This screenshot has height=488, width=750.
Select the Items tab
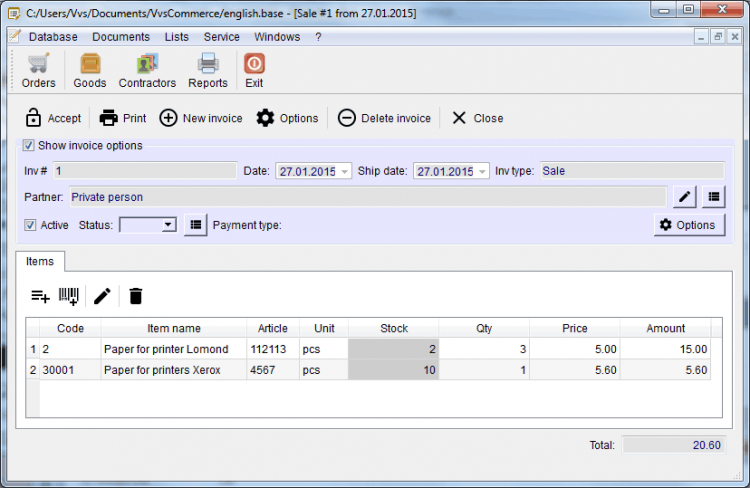(x=40, y=261)
